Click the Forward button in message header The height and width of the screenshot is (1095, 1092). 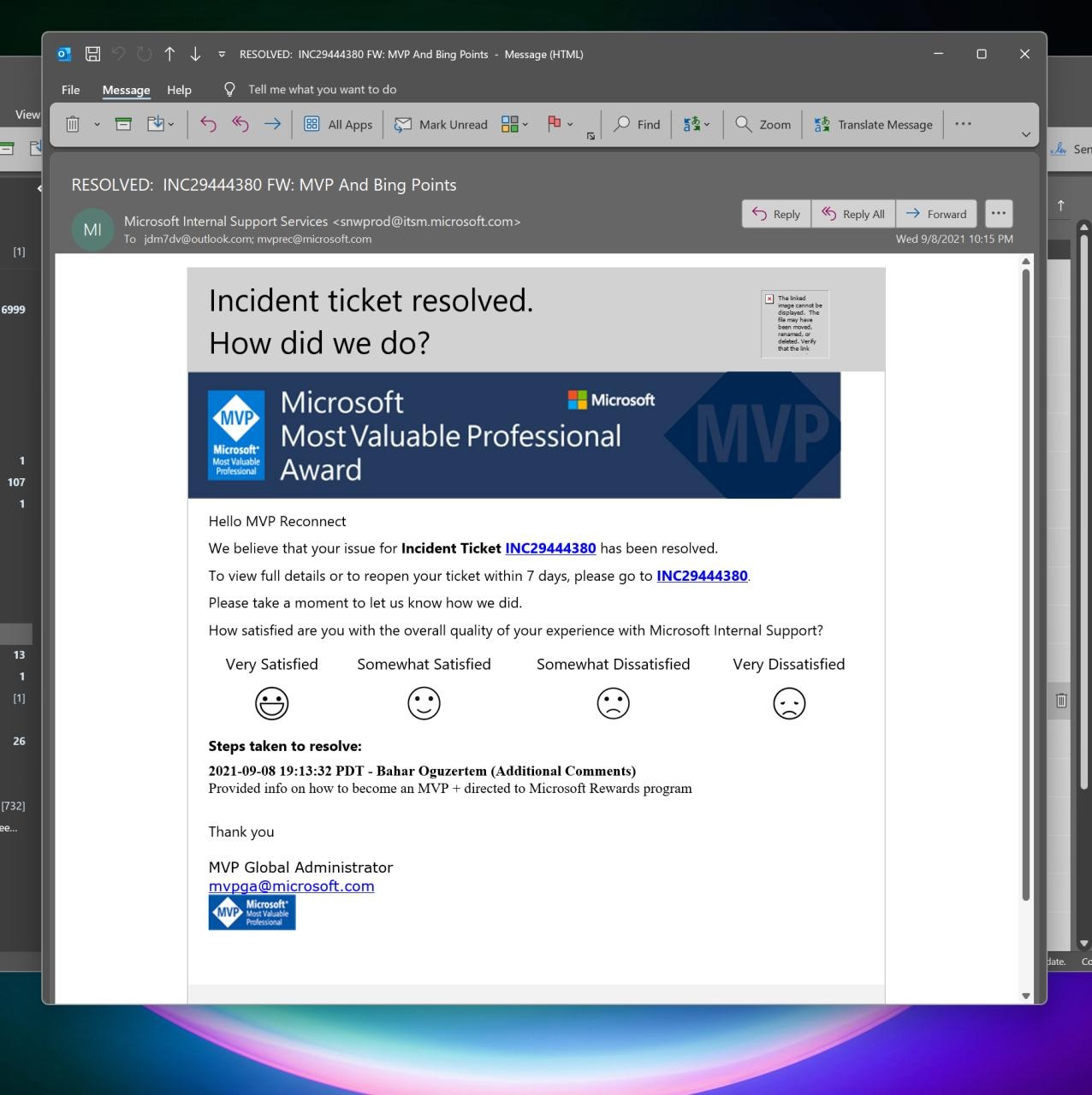pyautogui.click(x=935, y=214)
